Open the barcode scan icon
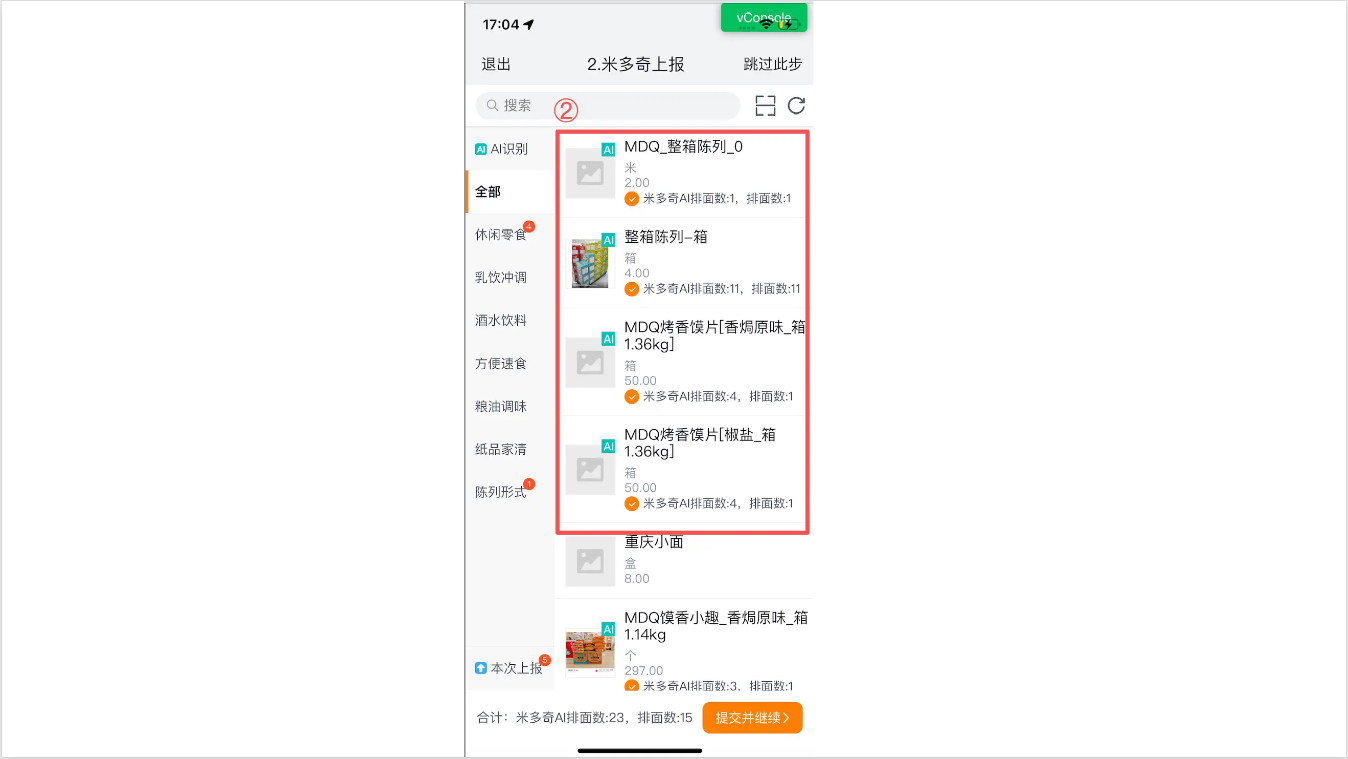Viewport: 1348px width, 759px height. [765, 106]
